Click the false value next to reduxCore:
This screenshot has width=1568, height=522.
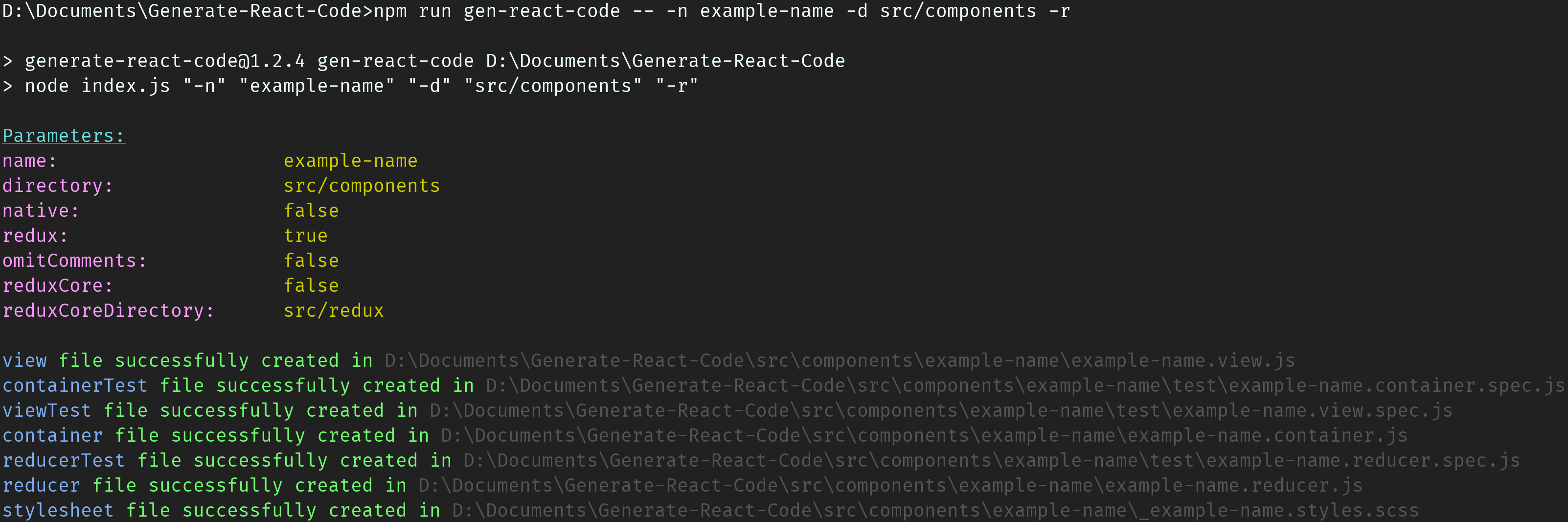311,285
